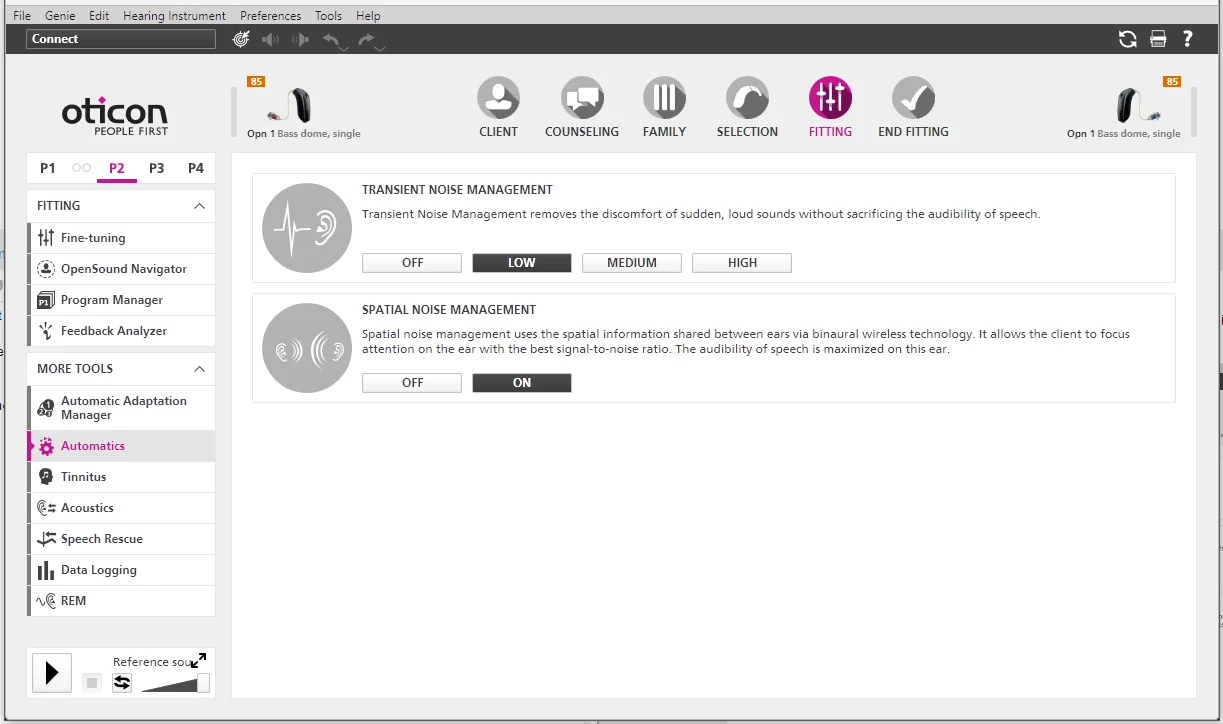The height and width of the screenshot is (724, 1223).
Task: Set Transient Noise Management to HIGH
Action: (x=742, y=263)
